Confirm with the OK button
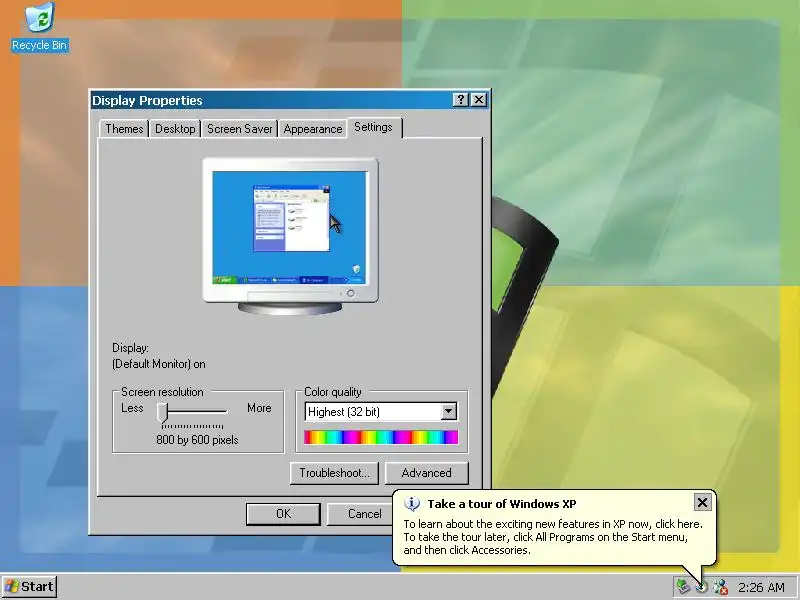 (x=283, y=514)
